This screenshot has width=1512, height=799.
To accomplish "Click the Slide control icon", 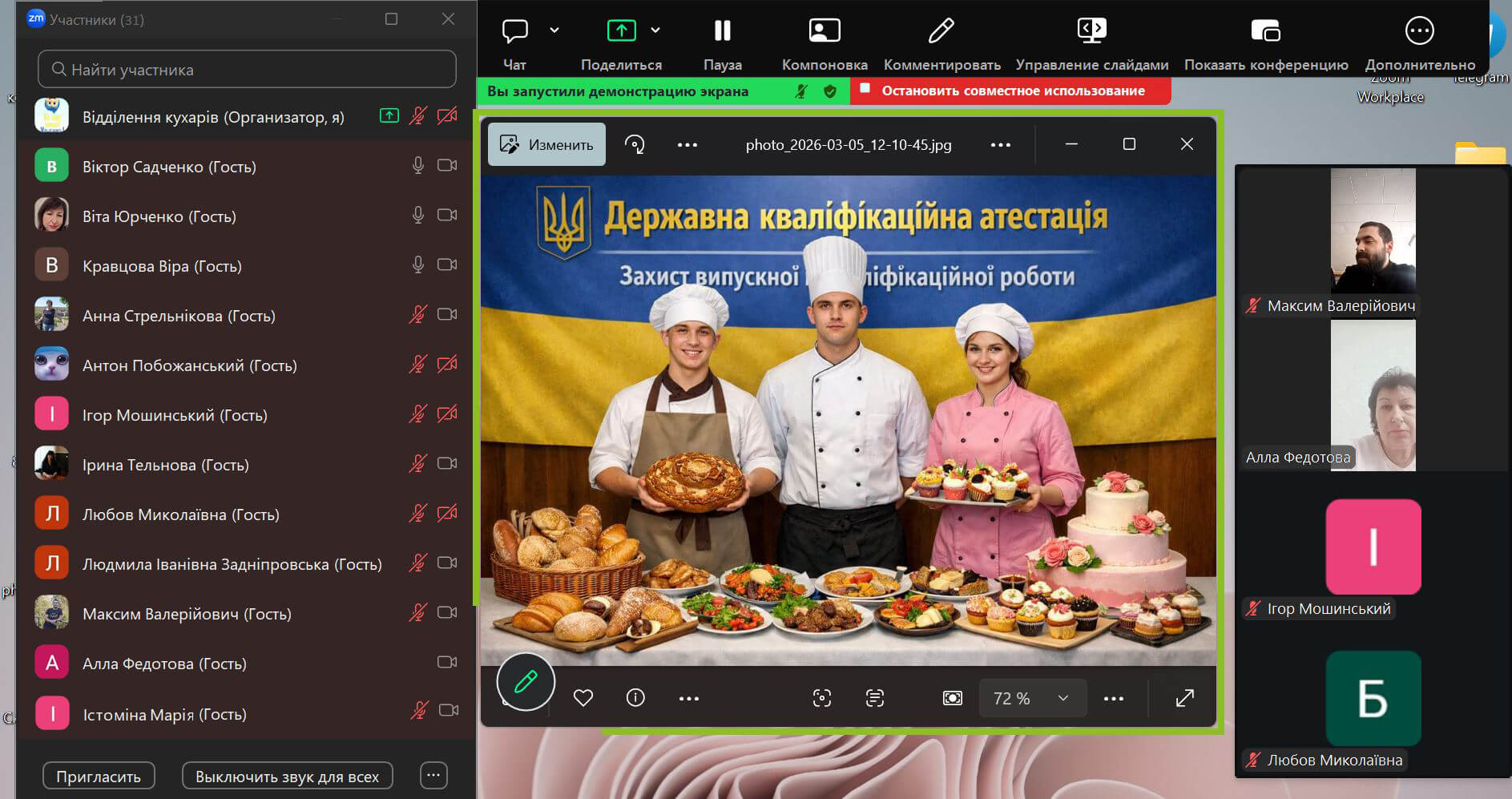I will point(1091,32).
